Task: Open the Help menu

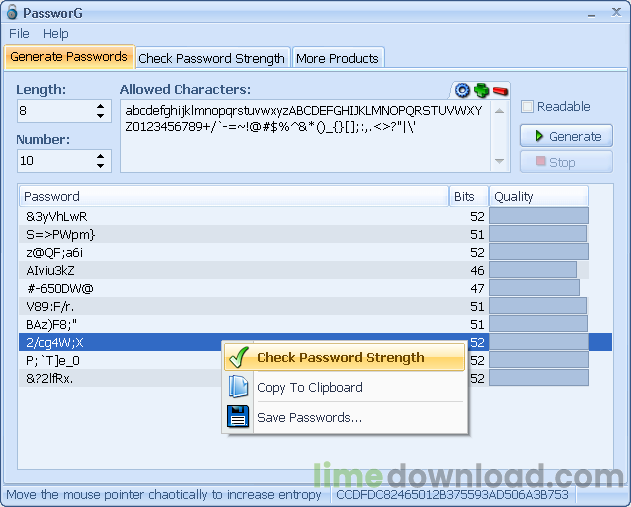Action: click(56, 33)
